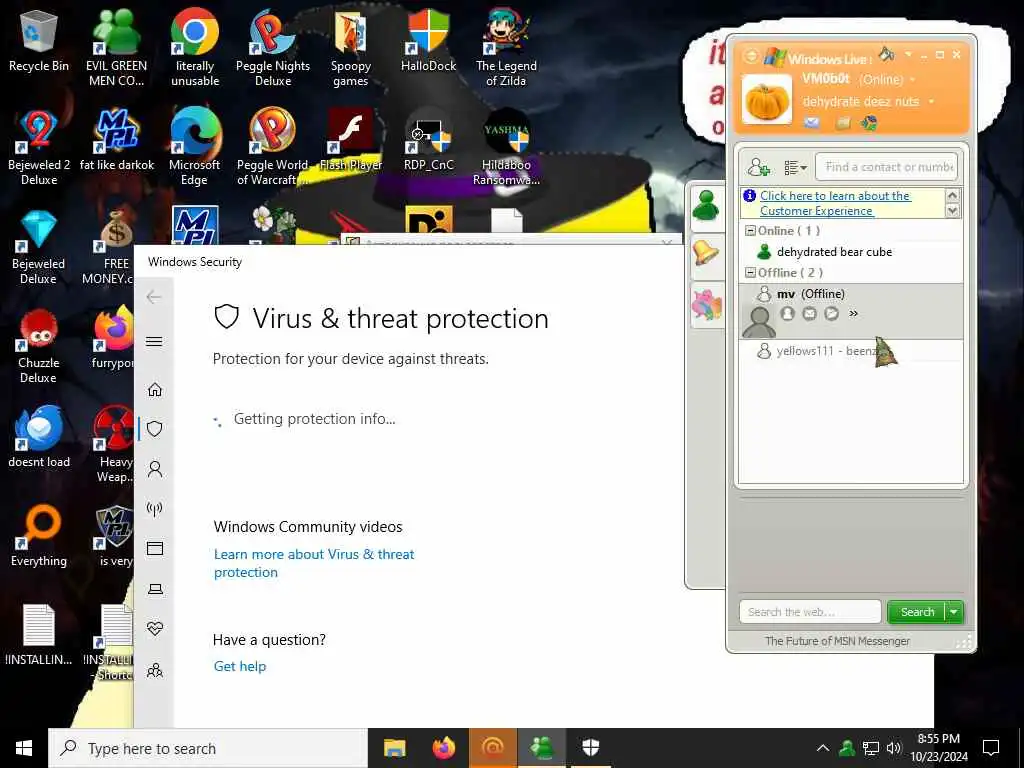
Task: Collapse the Online (1) contact group
Action: tap(750, 231)
